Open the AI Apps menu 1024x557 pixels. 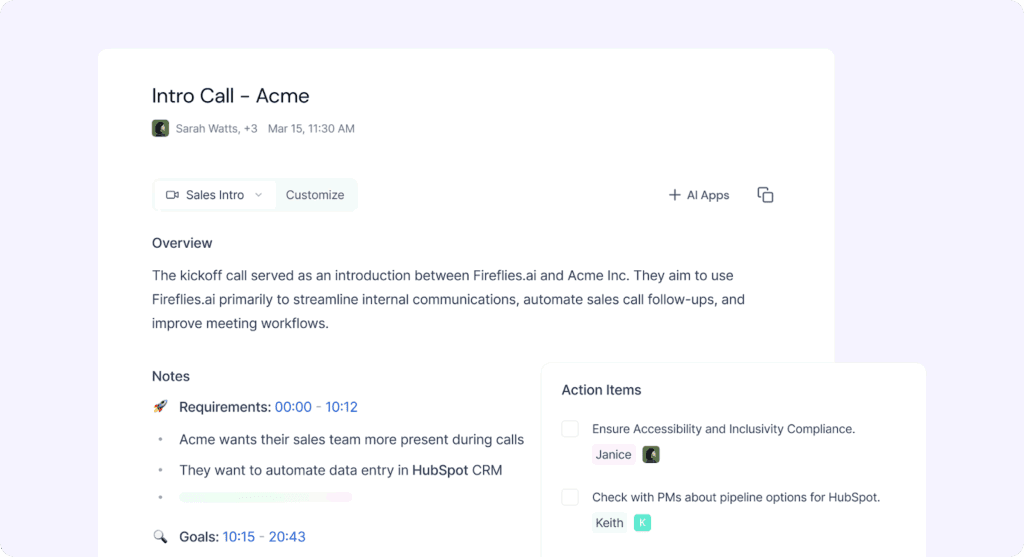707,195
